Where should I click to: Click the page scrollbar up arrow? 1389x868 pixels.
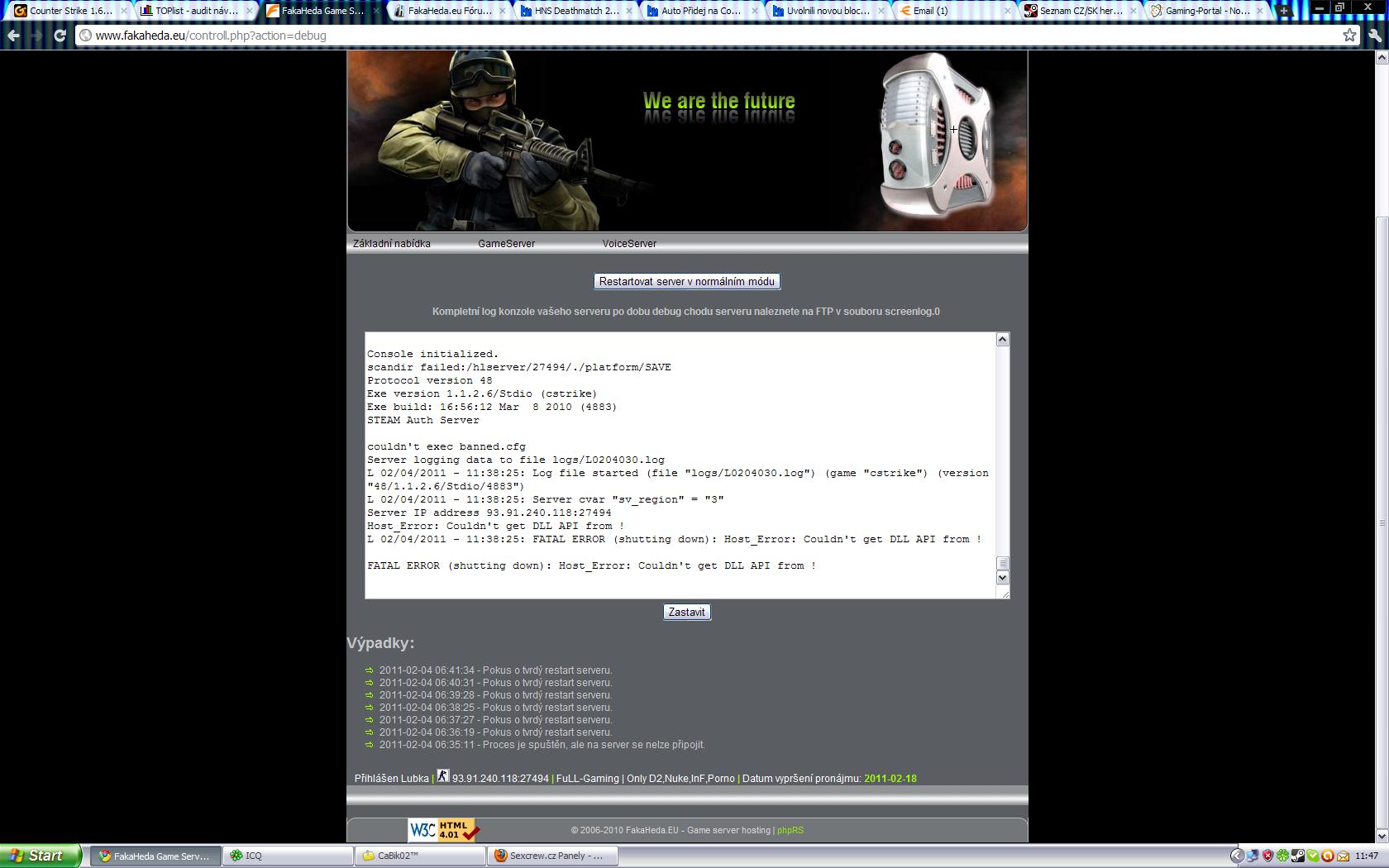1382,58
